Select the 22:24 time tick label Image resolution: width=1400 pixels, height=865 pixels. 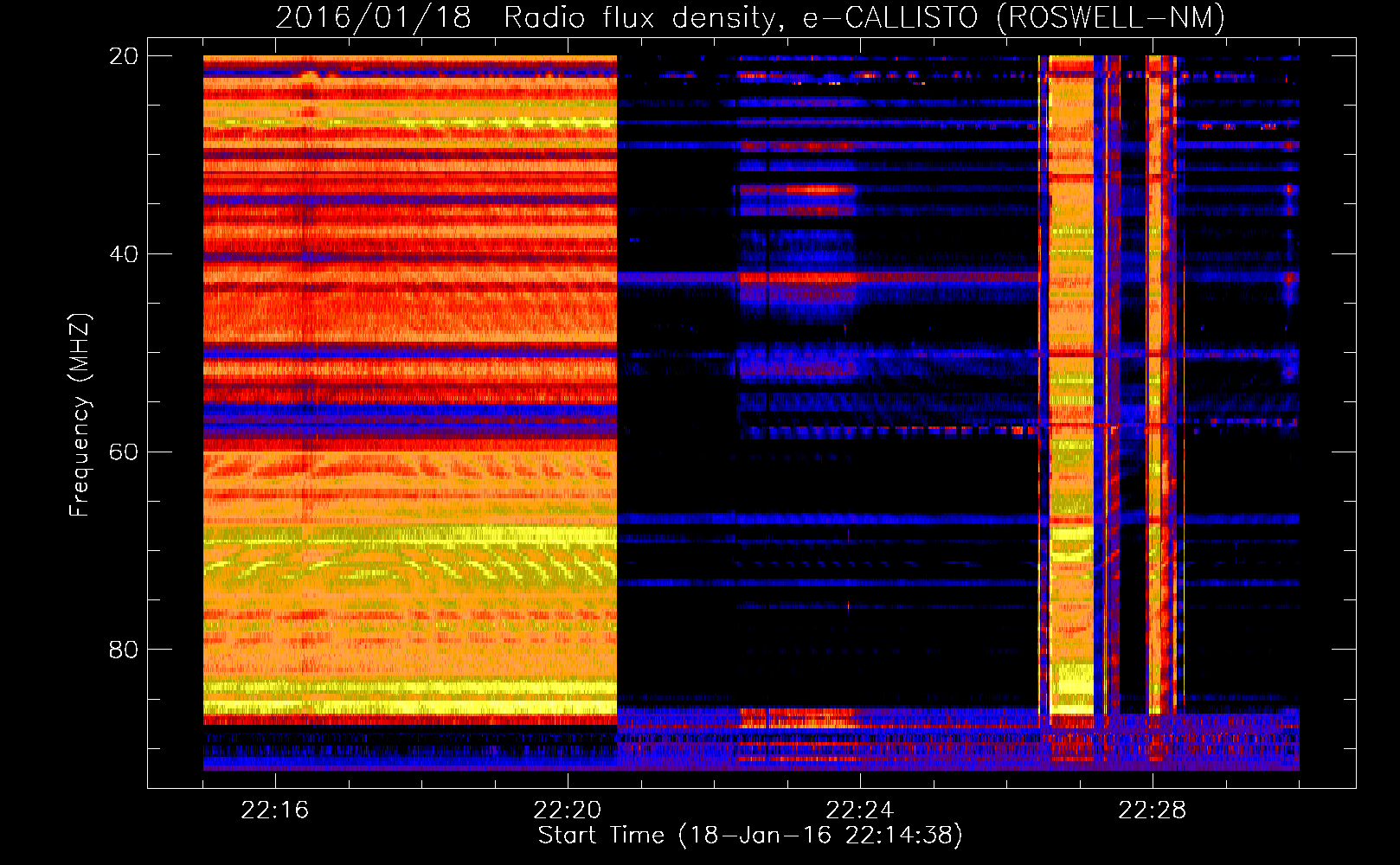[860, 811]
